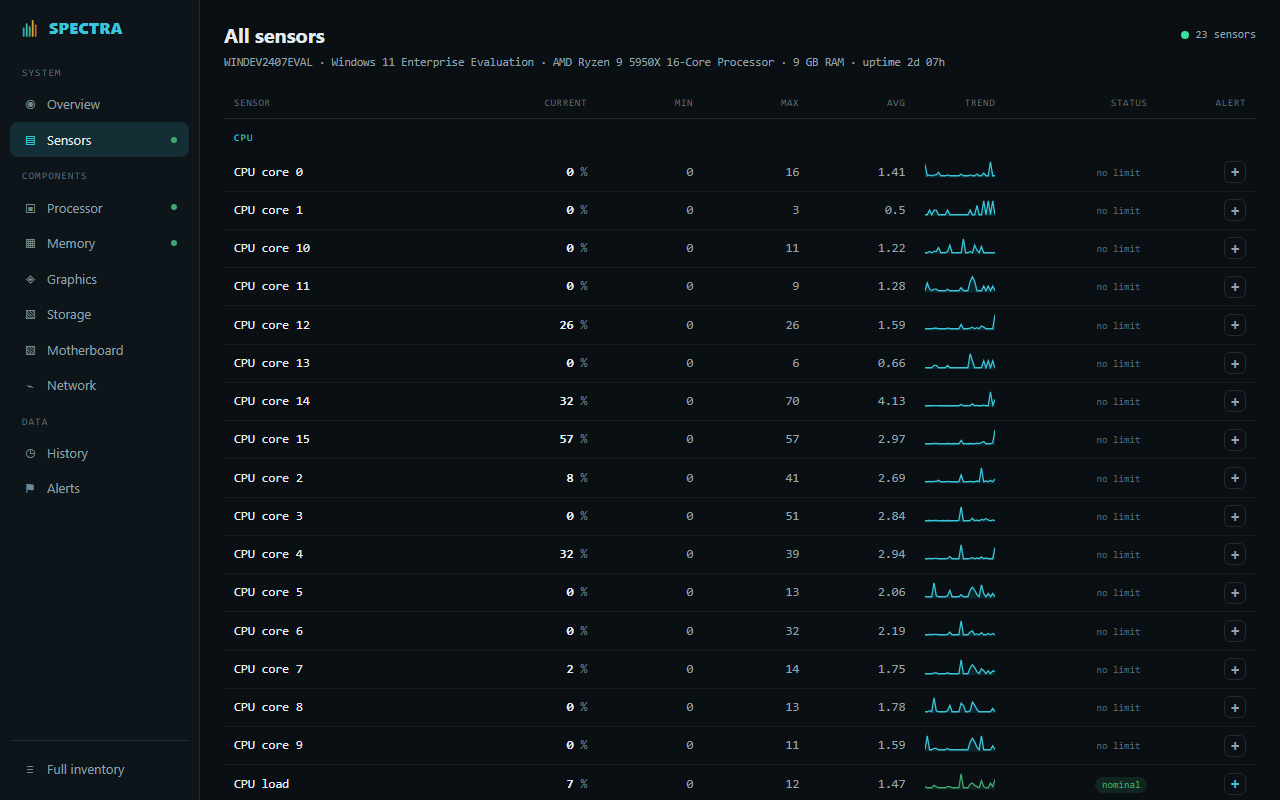Click the Network sidebar icon
1280x800 pixels.
click(30, 385)
